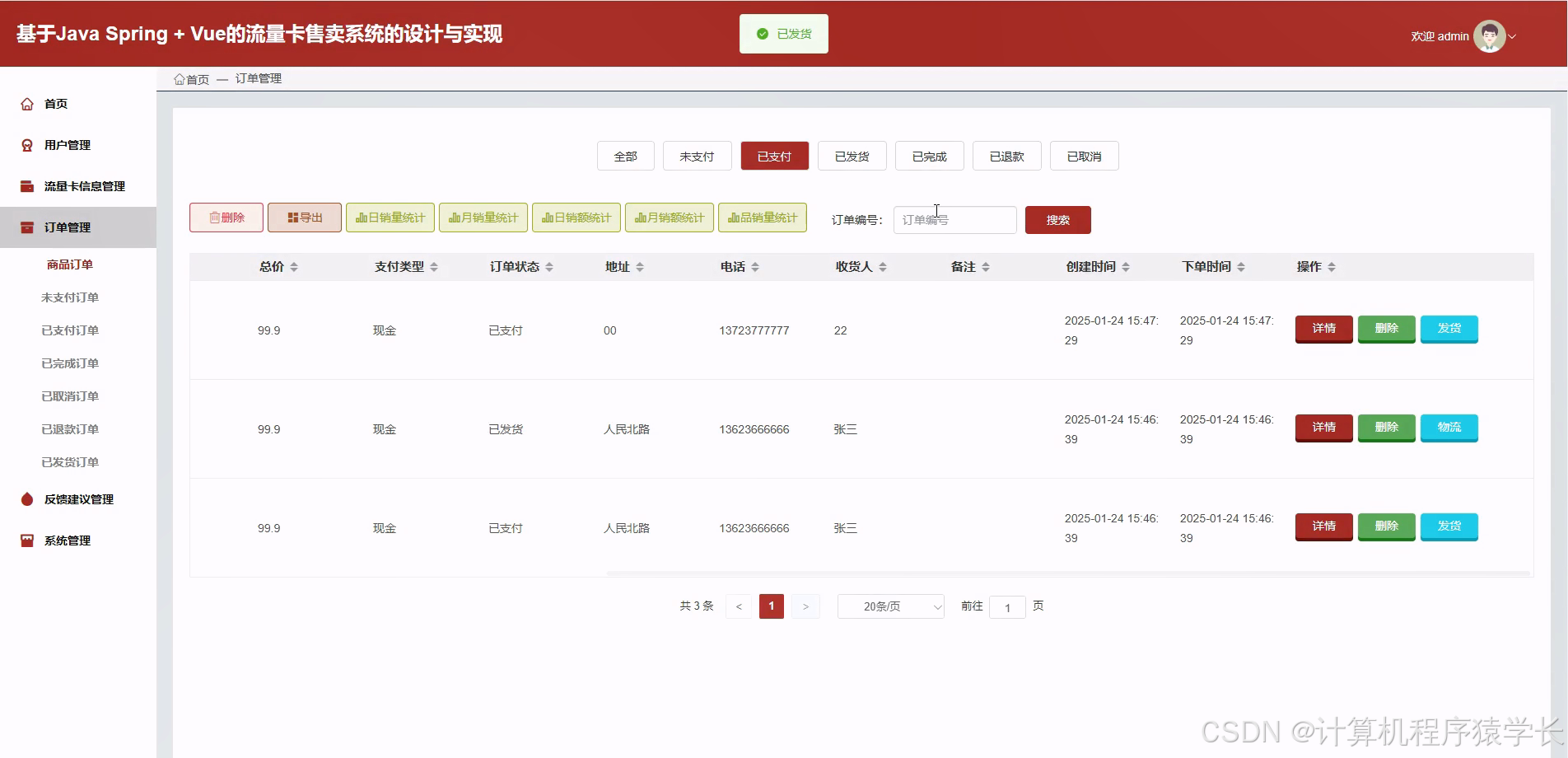Screen dimensions: 1568x758
Task: Click 发货 on the first order row
Action: pyautogui.click(x=1449, y=329)
